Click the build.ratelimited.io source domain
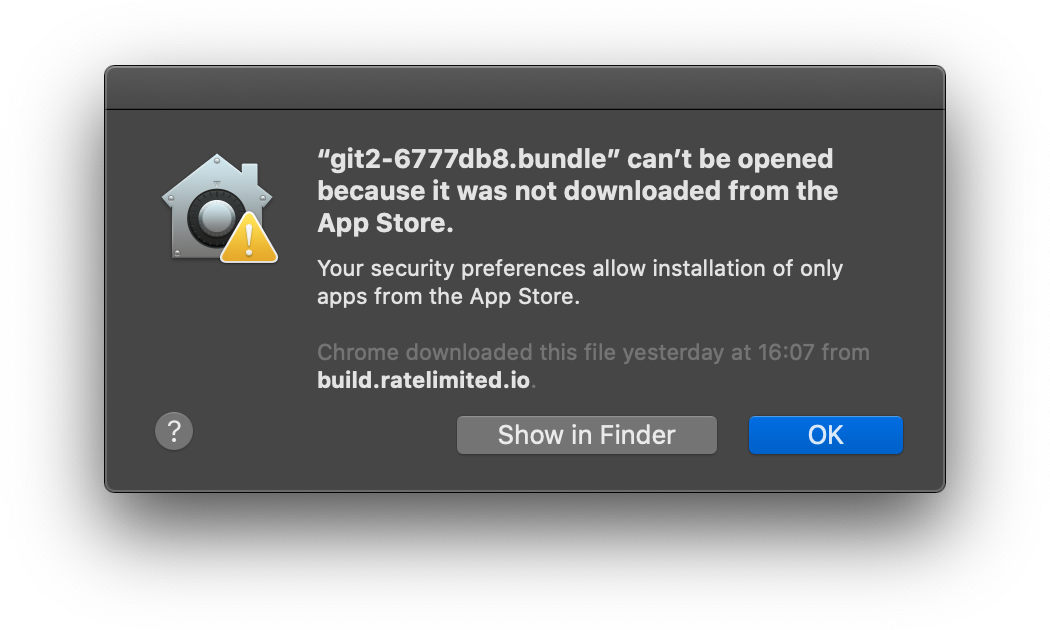The image size is (1050, 630). tap(425, 380)
